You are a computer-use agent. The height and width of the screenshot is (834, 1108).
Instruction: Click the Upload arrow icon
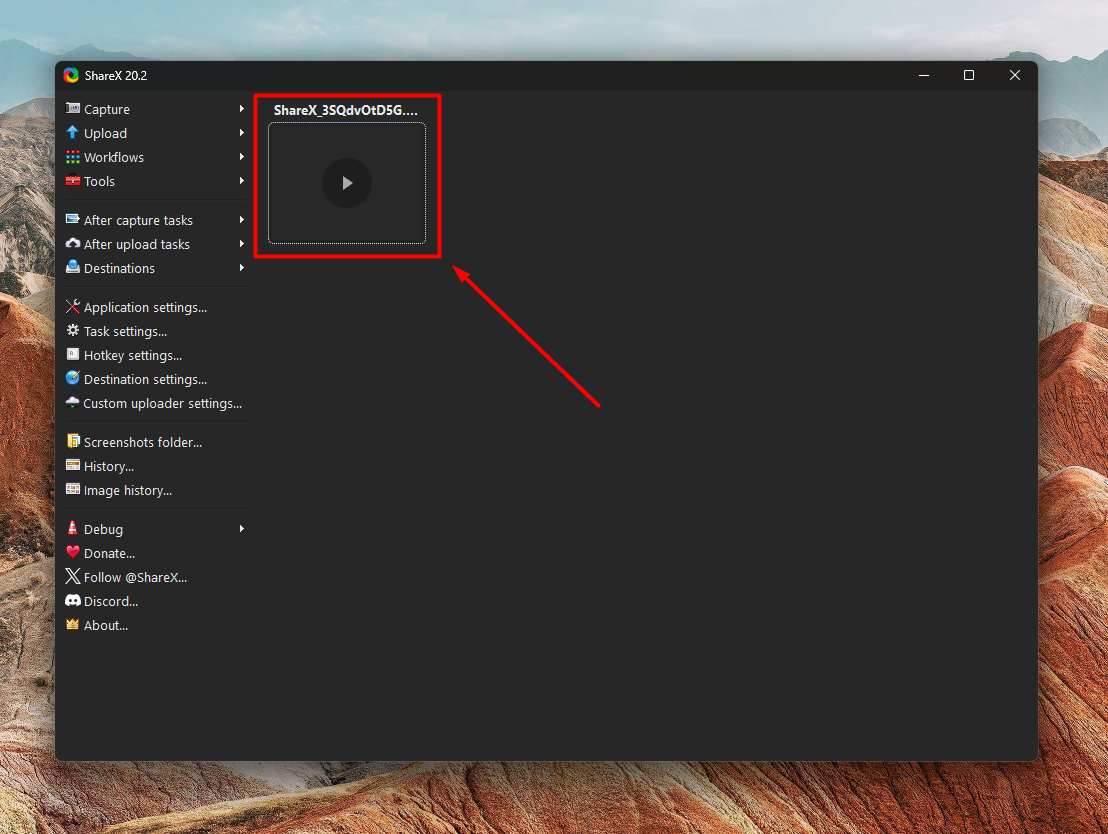(x=73, y=132)
